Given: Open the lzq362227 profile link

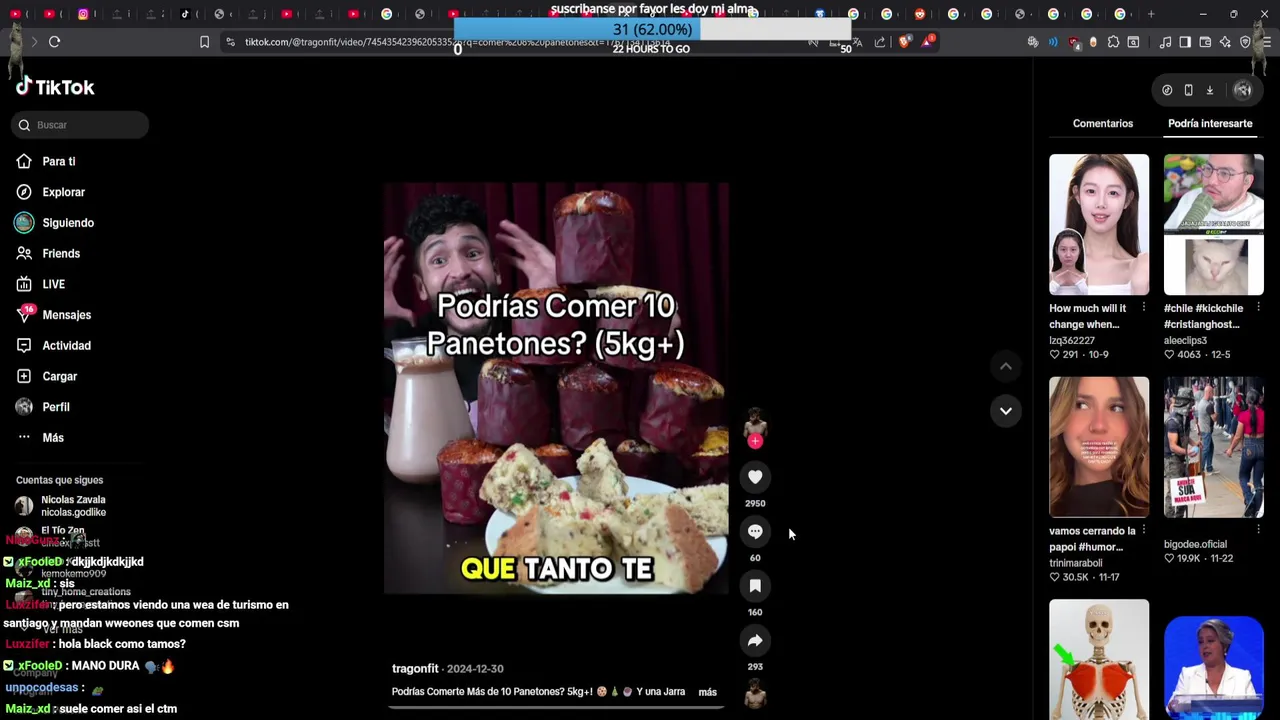Looking at the screenshot, I should point(1072,341).
